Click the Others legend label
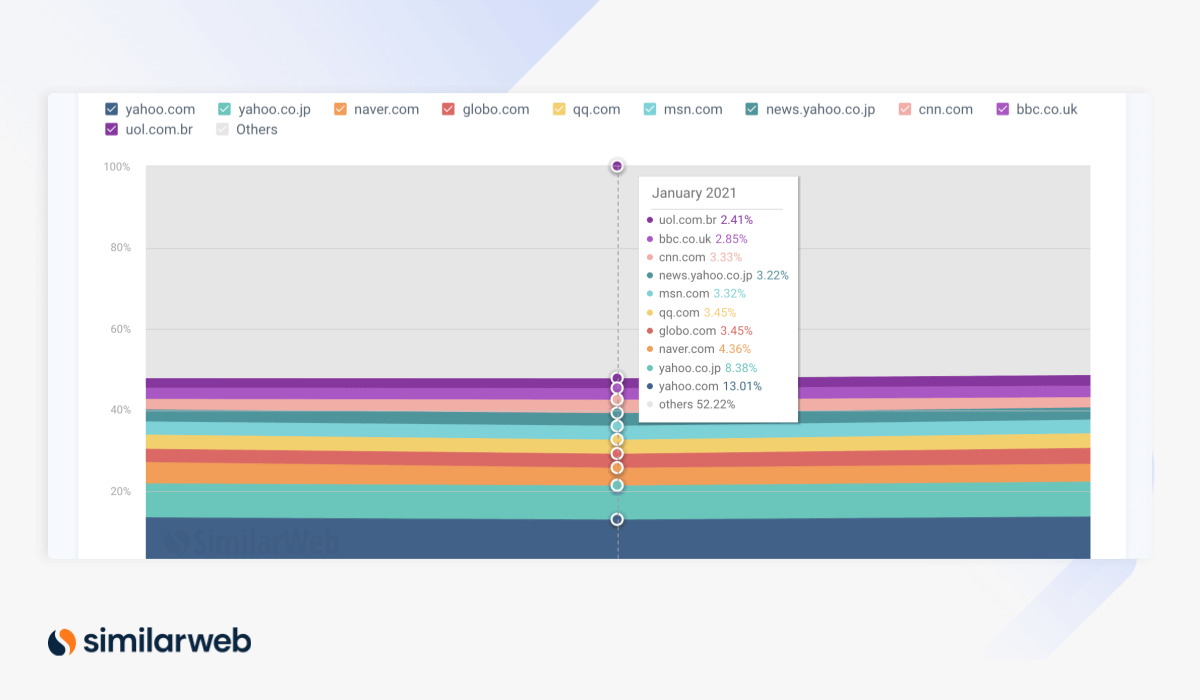Viewport: 1200px width, 700px height. (257, 129)
